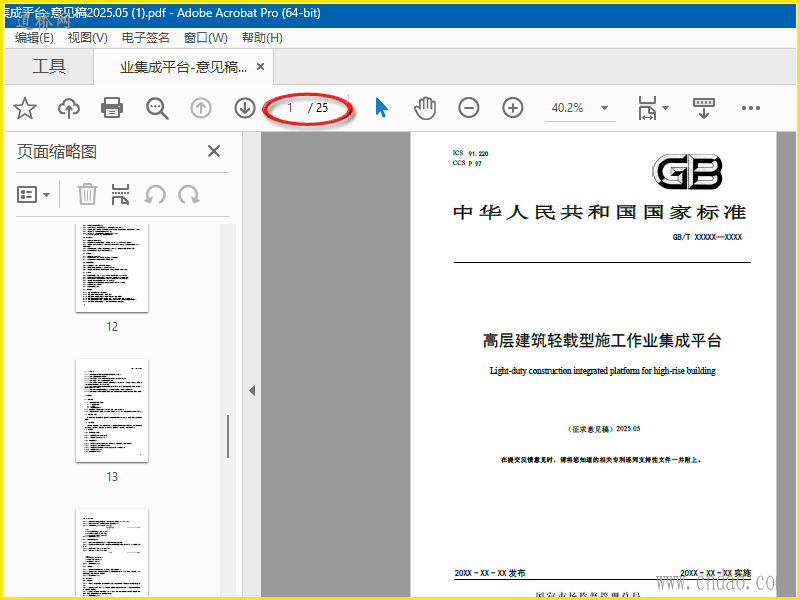Add document to starred with star icon

(x=24, y=108)
